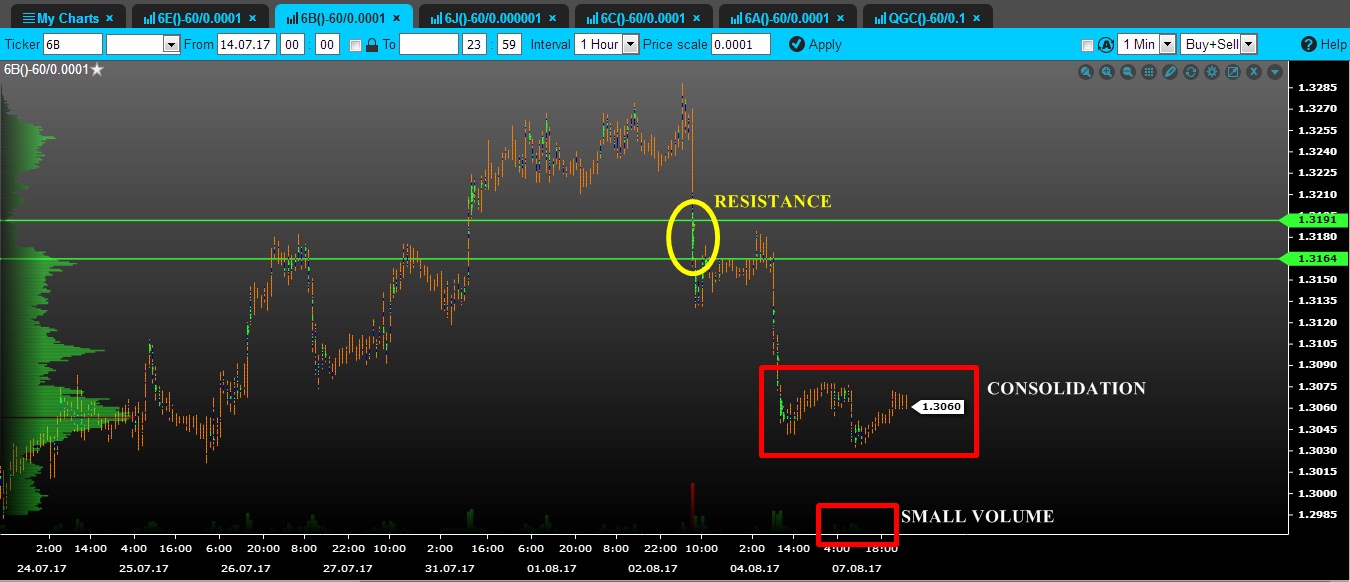Screen dimensions: 1350x582
Task: Open the contract dropdown next to the Ticker field
Action: pyautogui.click(x=171, y=44)
